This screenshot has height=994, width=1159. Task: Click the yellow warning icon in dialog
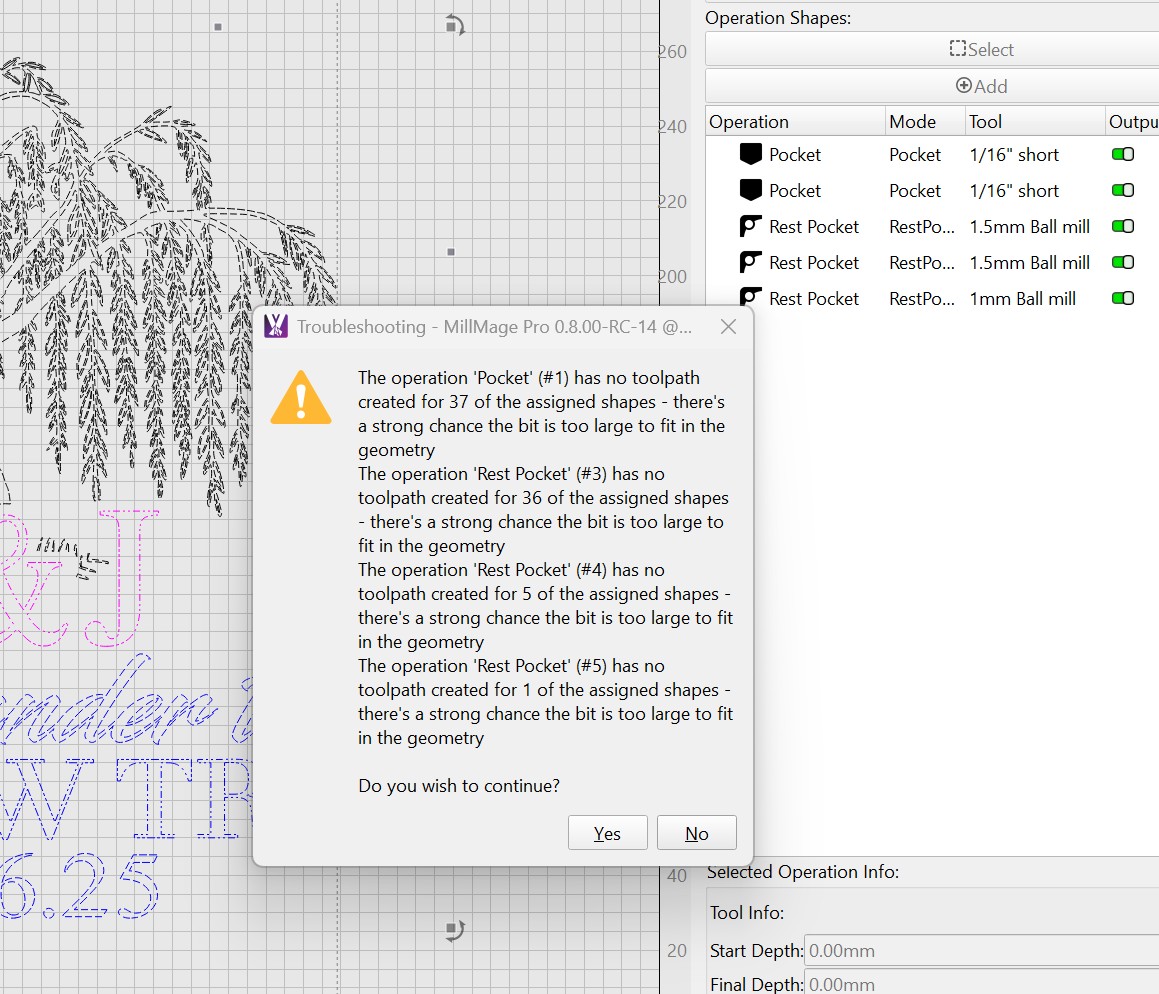301,398
